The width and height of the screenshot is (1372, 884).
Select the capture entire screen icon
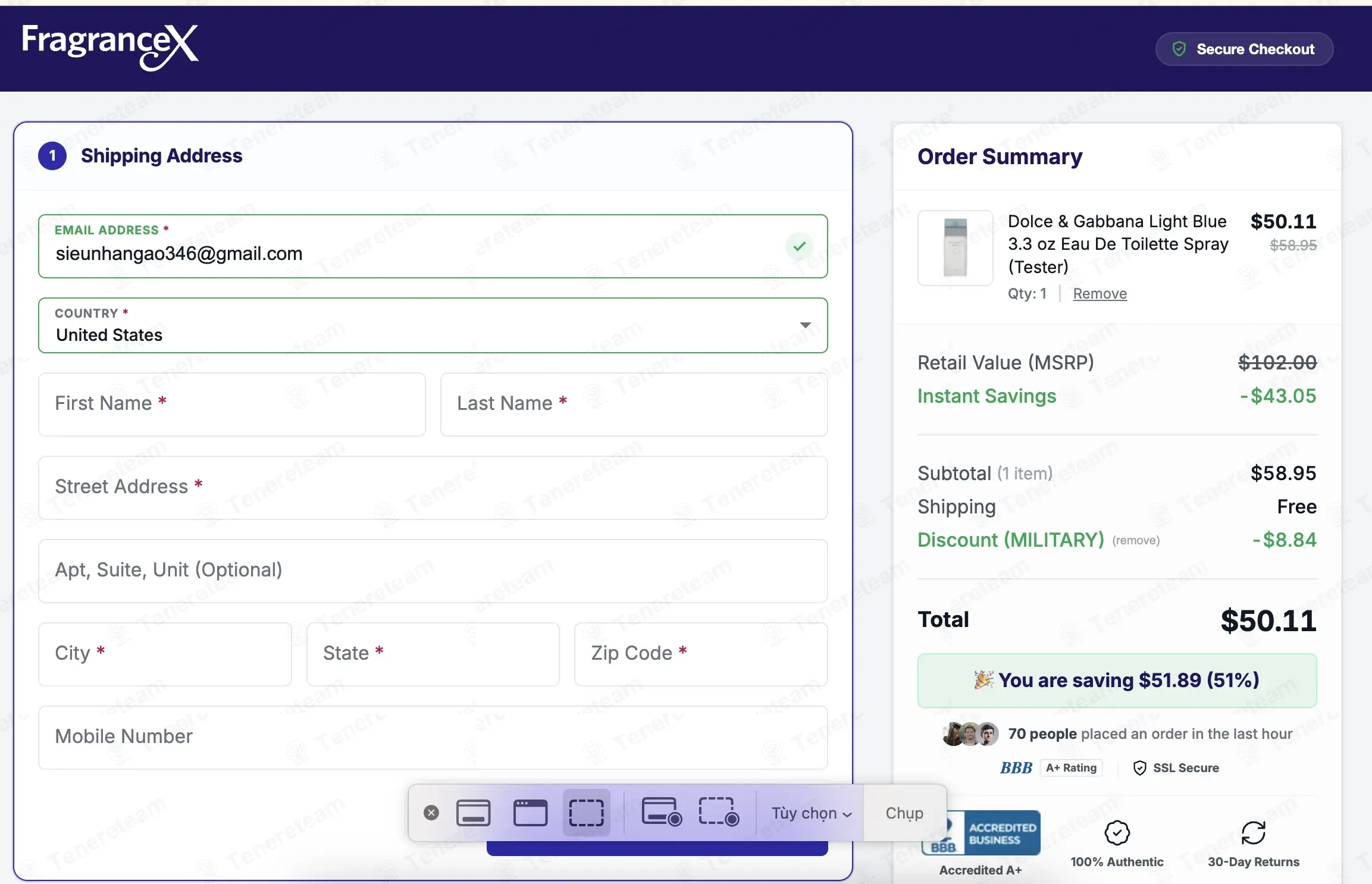pos(474,813)
